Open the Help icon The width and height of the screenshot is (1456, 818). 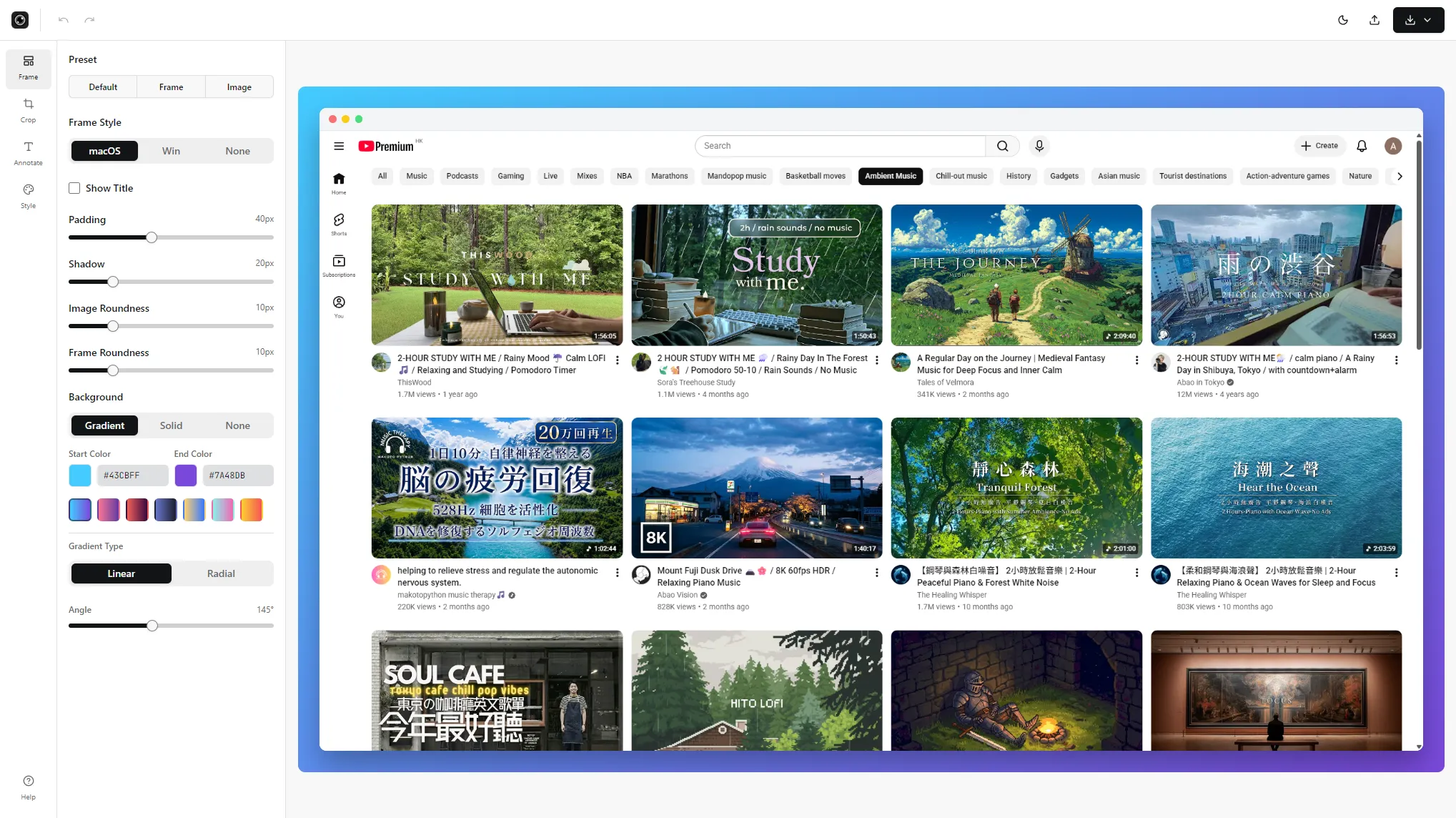coord(28,787)
